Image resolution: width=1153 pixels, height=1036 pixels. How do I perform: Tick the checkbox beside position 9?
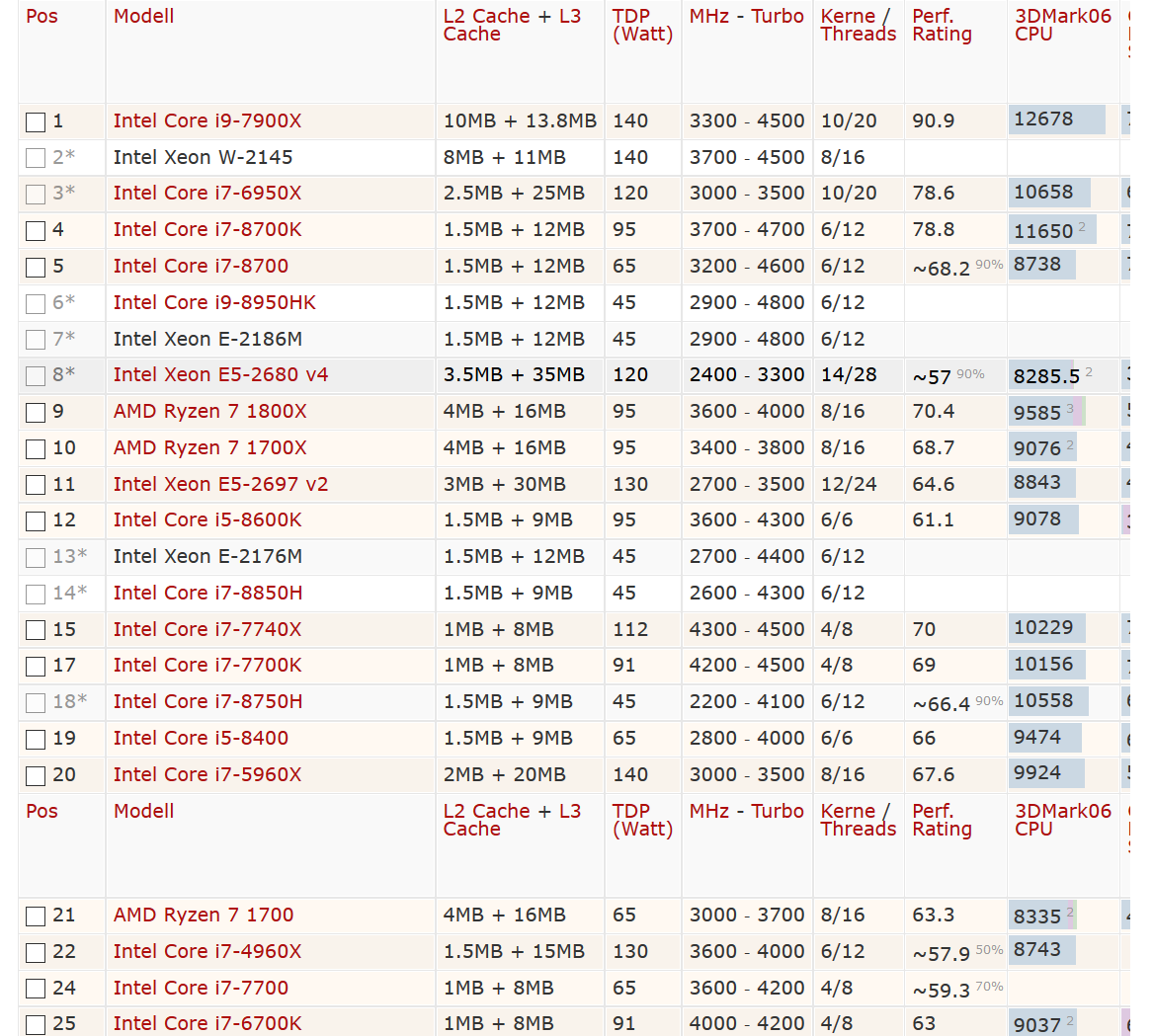pos(36,413)
